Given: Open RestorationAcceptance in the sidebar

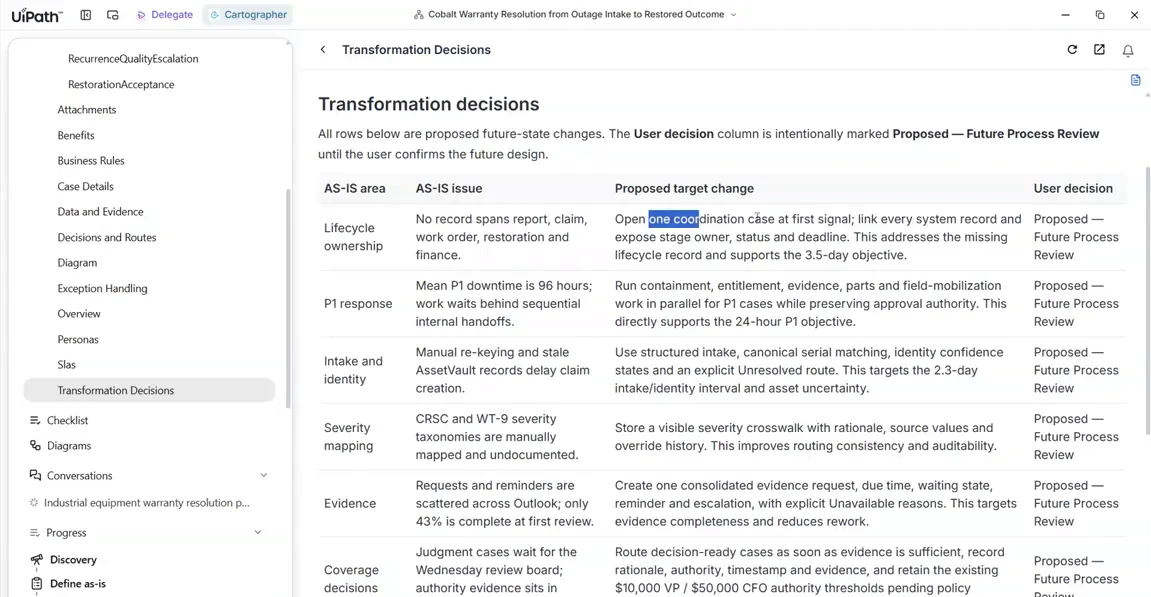Looking at the screenshot, I should tap(121, 84).
